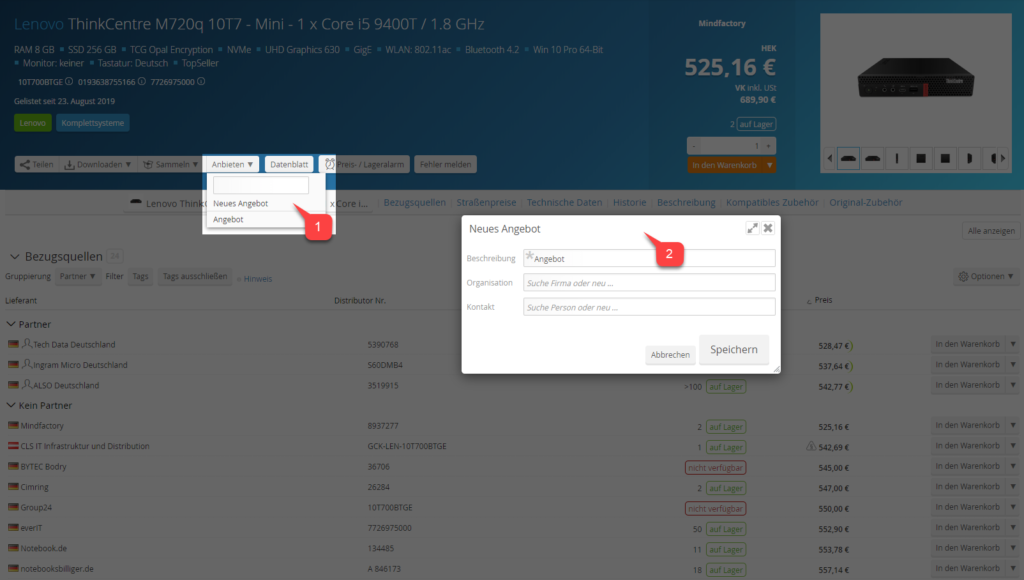The height and width of the screenshot is (580, 1024).
Task: Focus the Kontakt search field
Action: click(x=649, y=307)
